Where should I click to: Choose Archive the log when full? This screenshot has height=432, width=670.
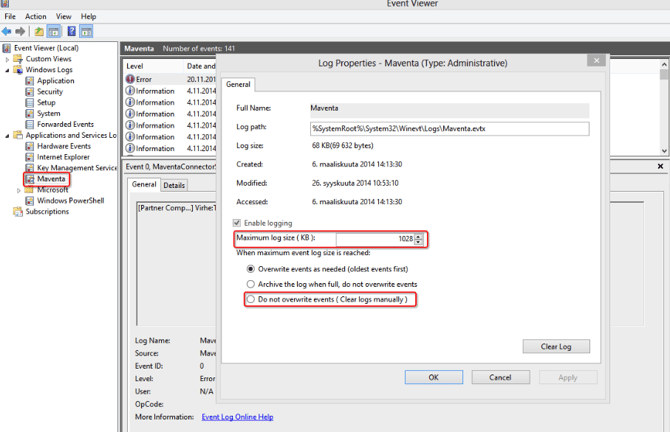[x=251, y=285]
